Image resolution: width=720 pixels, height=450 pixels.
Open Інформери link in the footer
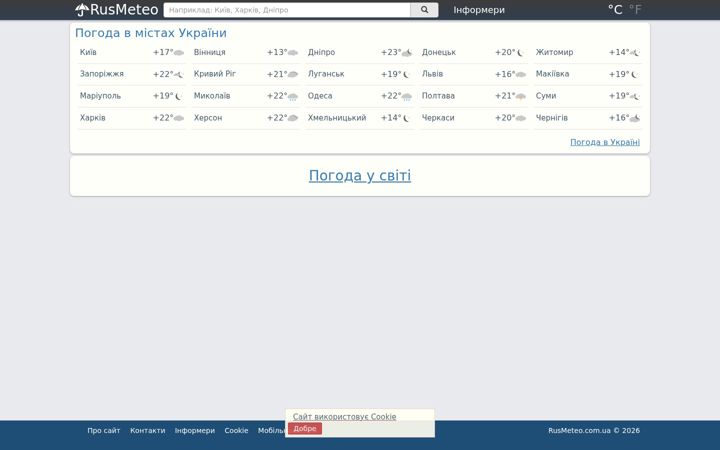click(195, 431)
